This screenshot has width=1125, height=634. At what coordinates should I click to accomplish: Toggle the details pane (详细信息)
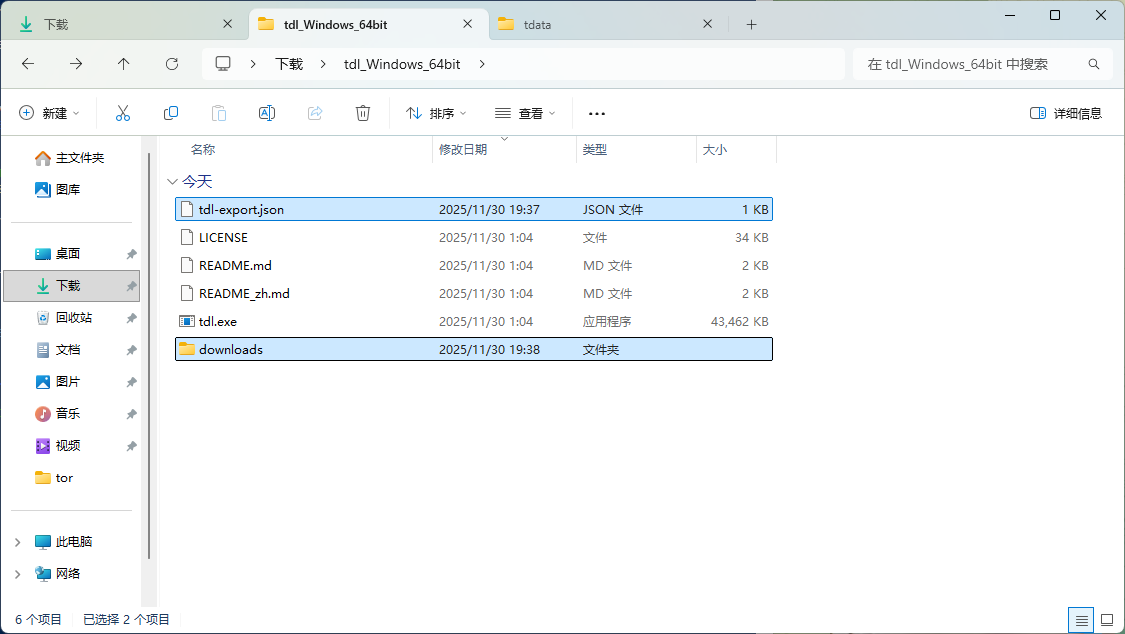pos(1066,113)
